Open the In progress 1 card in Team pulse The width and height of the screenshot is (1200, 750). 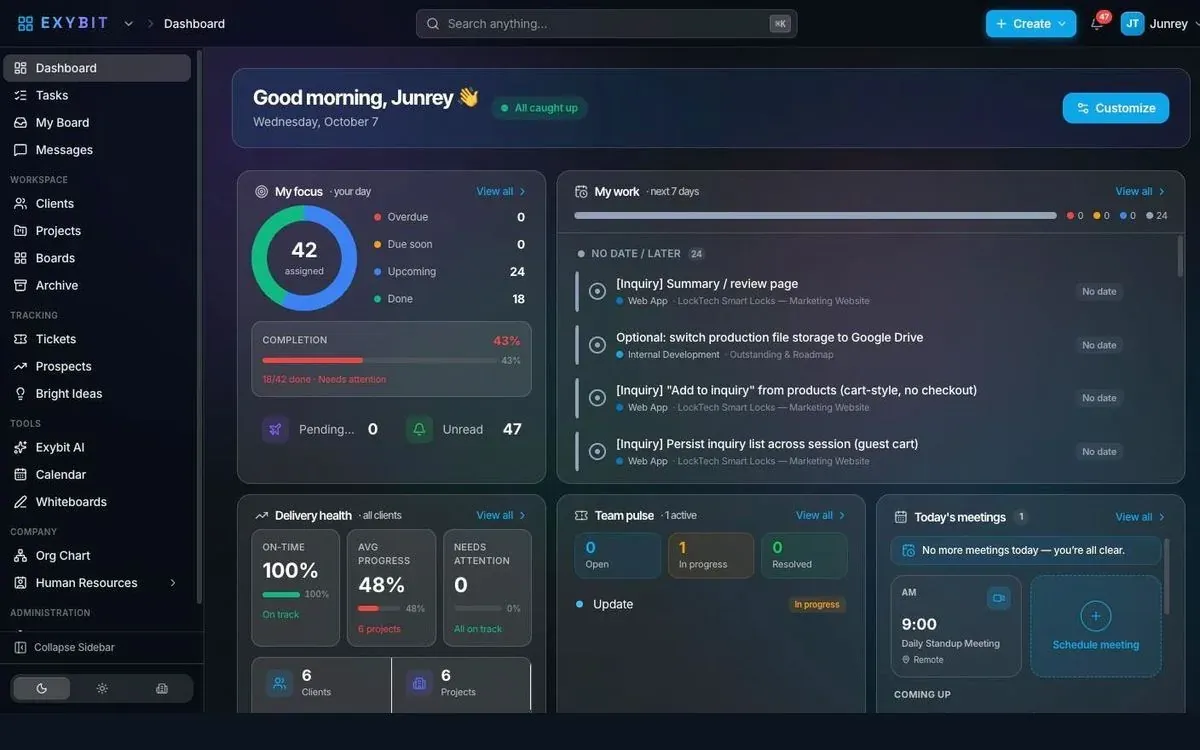point(711,555)
